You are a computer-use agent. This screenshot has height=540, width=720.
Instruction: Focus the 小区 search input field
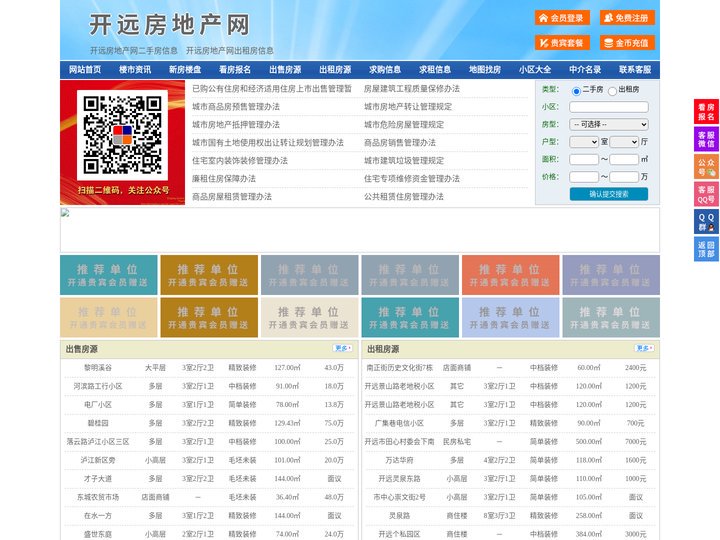(x=609, y=107)
